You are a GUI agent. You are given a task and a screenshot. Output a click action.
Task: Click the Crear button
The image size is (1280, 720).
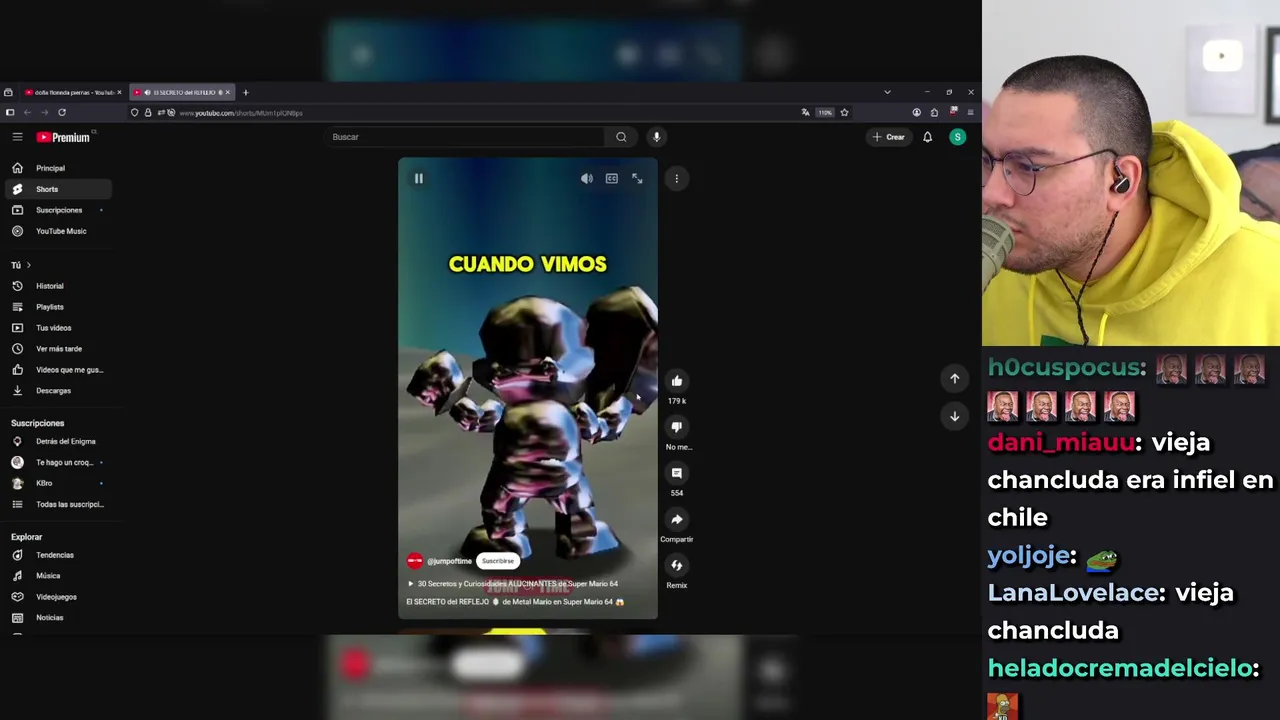888,137
